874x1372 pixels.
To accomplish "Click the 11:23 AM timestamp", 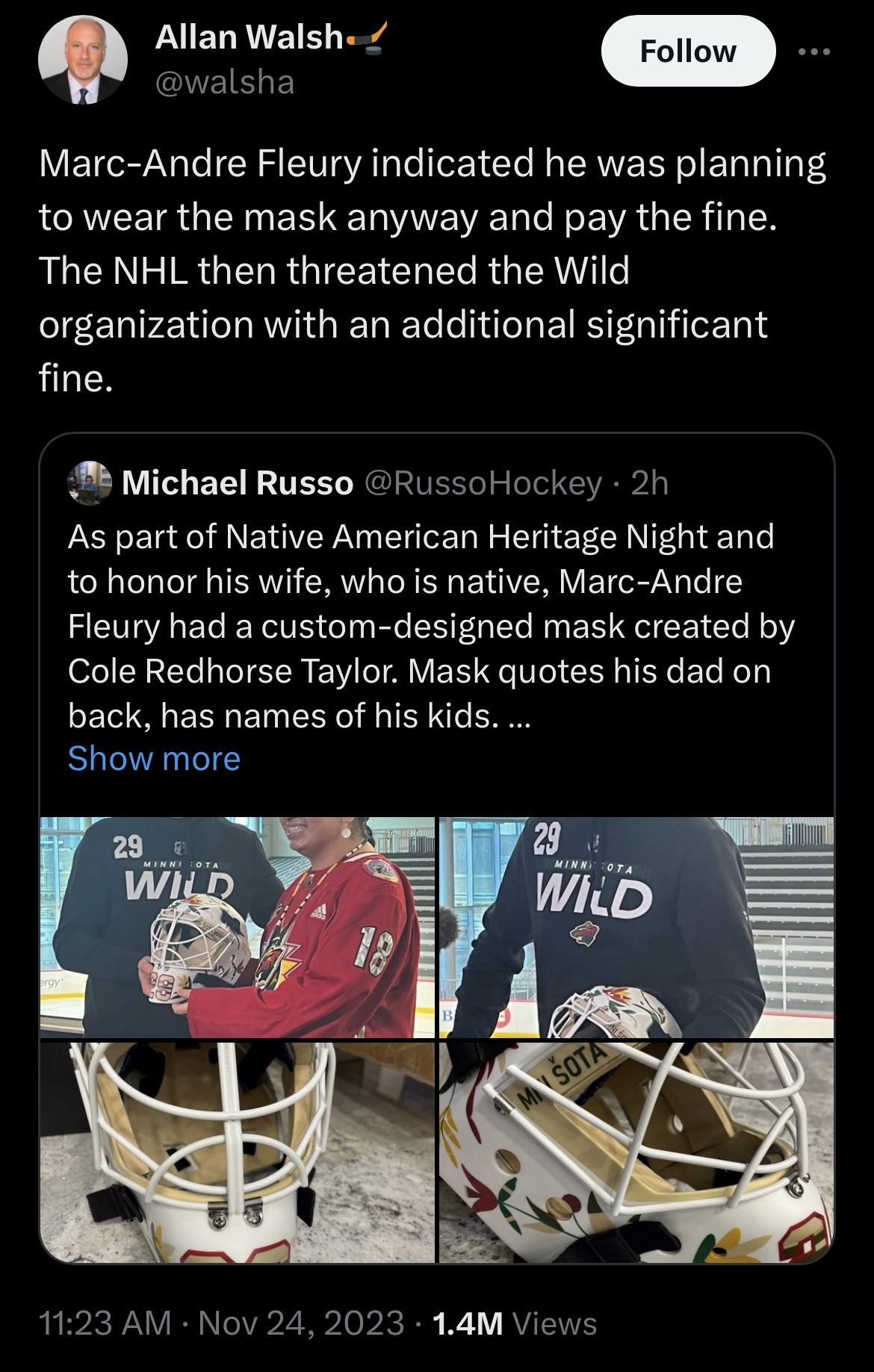I will (x=105, y=1323).
